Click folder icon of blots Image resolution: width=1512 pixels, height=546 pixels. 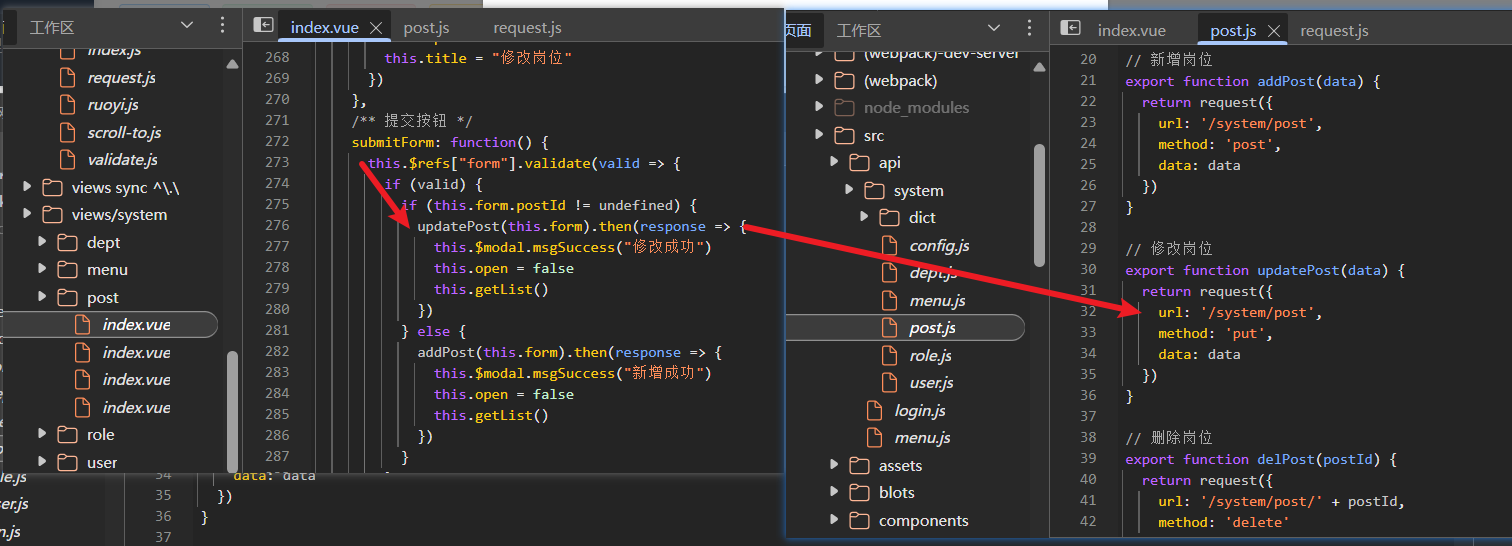point(859,492)
